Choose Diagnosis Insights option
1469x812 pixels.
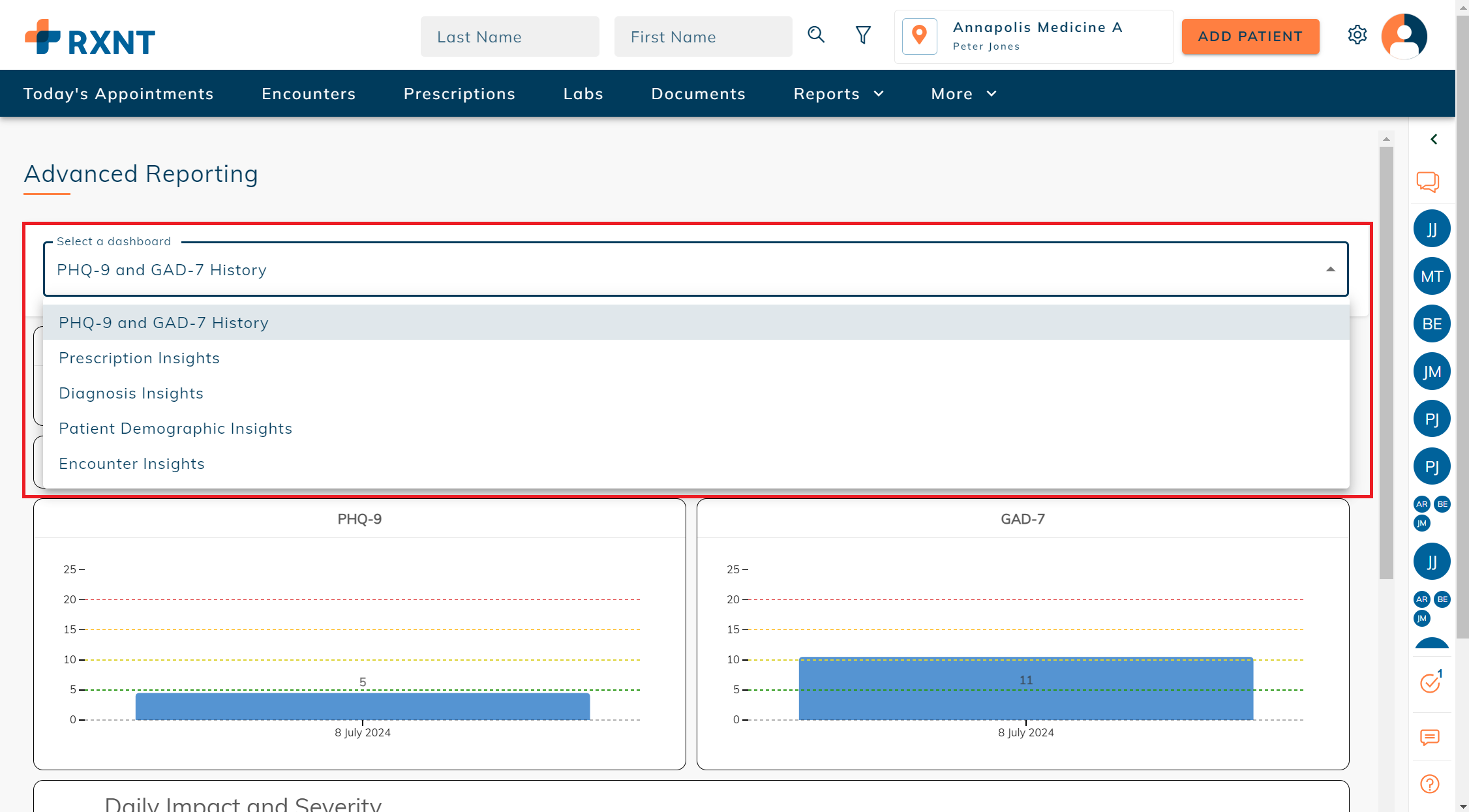(696, 393)
